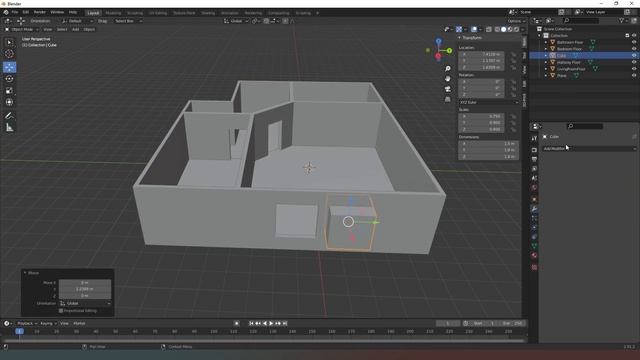Enable Proportional Editing checkbox in Move panel
The image size is (640, 360).
[x=61, y=311]
